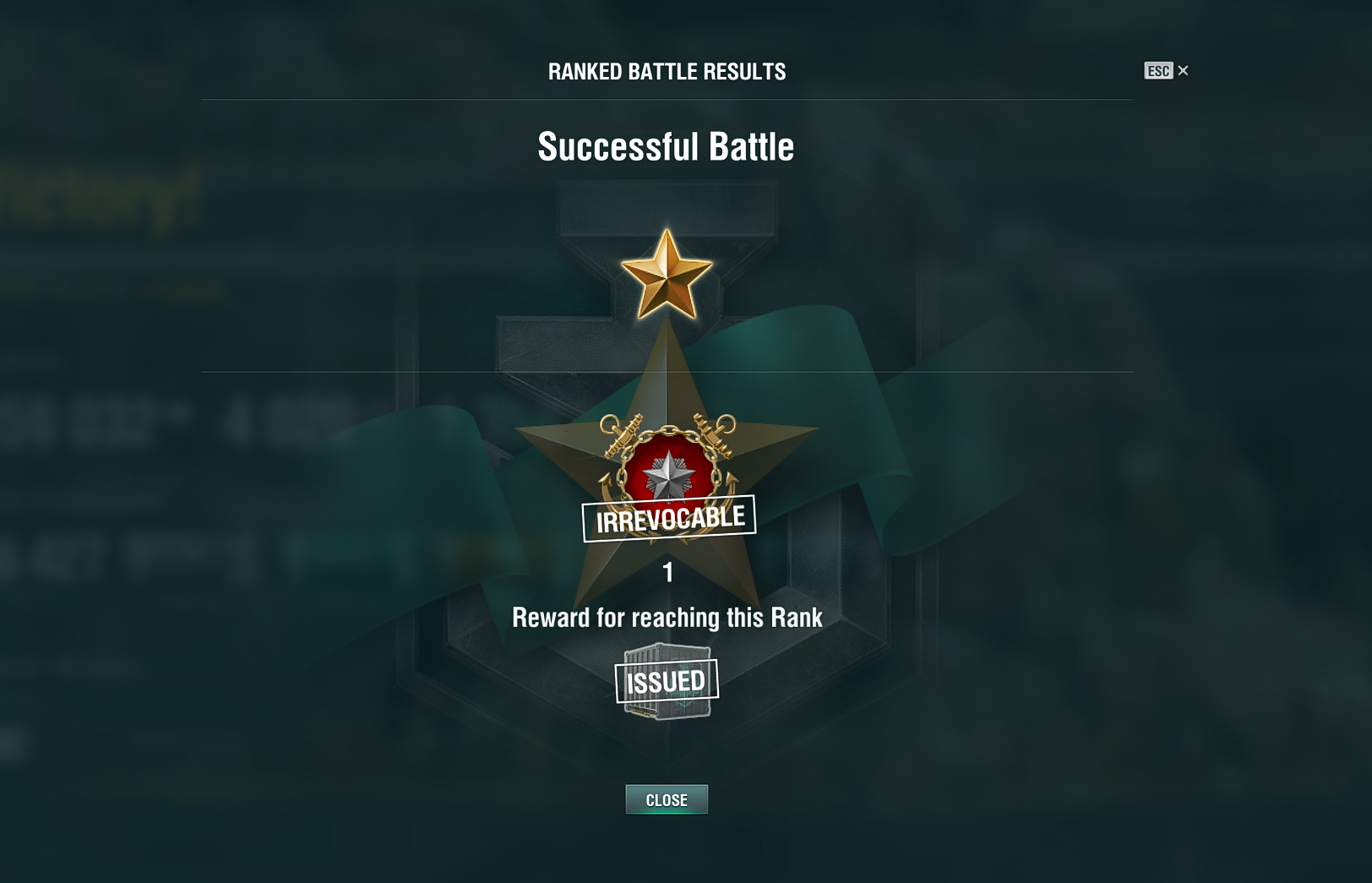
Task: Click the ESC key badge
Action: click(x=1158, y=71)
